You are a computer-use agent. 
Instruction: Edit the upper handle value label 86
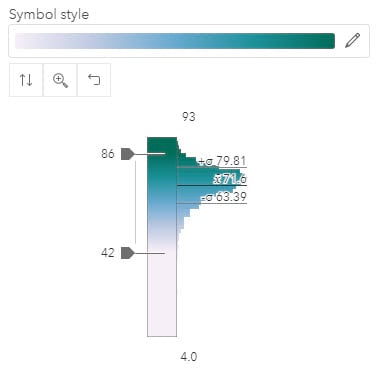108,154
